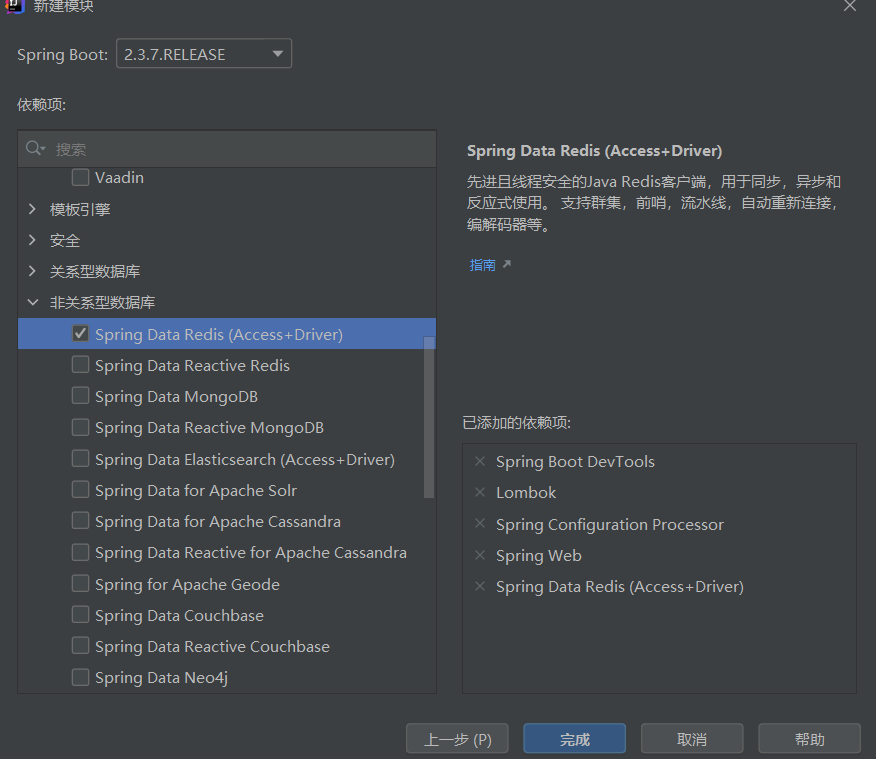Click the 取消 button
876x759 pixels.
(692, 739)
